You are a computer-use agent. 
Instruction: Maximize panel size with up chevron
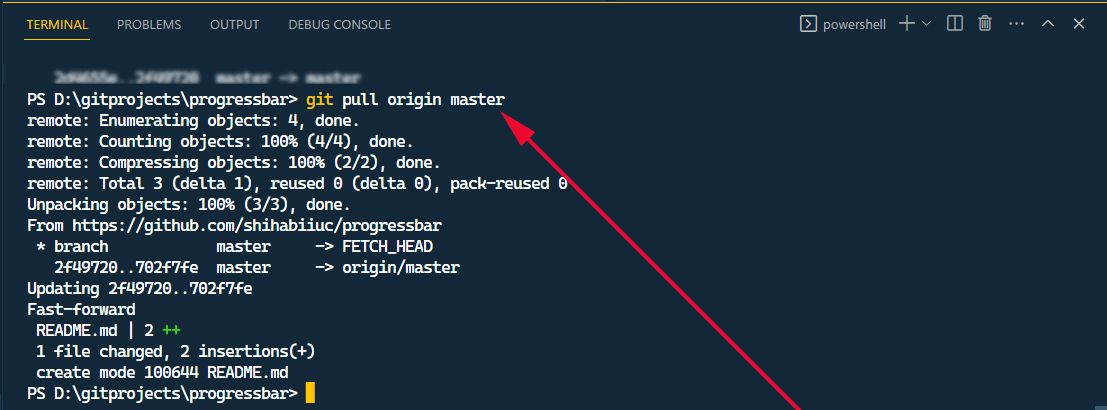pyautogui.click(x=1047, y=24)
